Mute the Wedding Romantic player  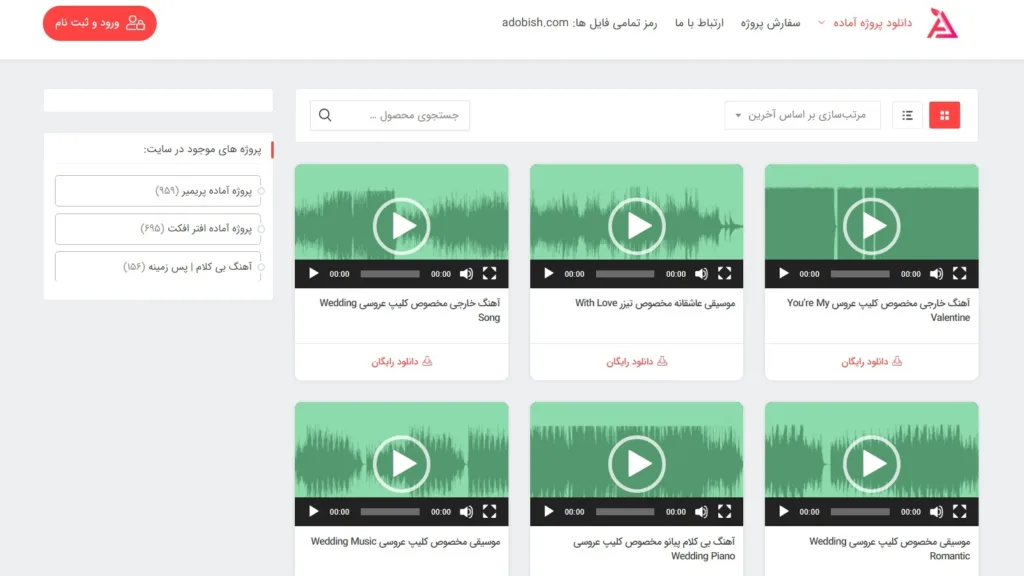(x=936, y=511)
